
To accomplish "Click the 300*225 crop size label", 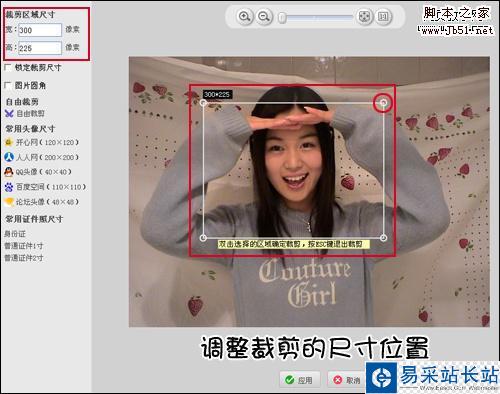I will pyautogui.click(x=217, y=94).
